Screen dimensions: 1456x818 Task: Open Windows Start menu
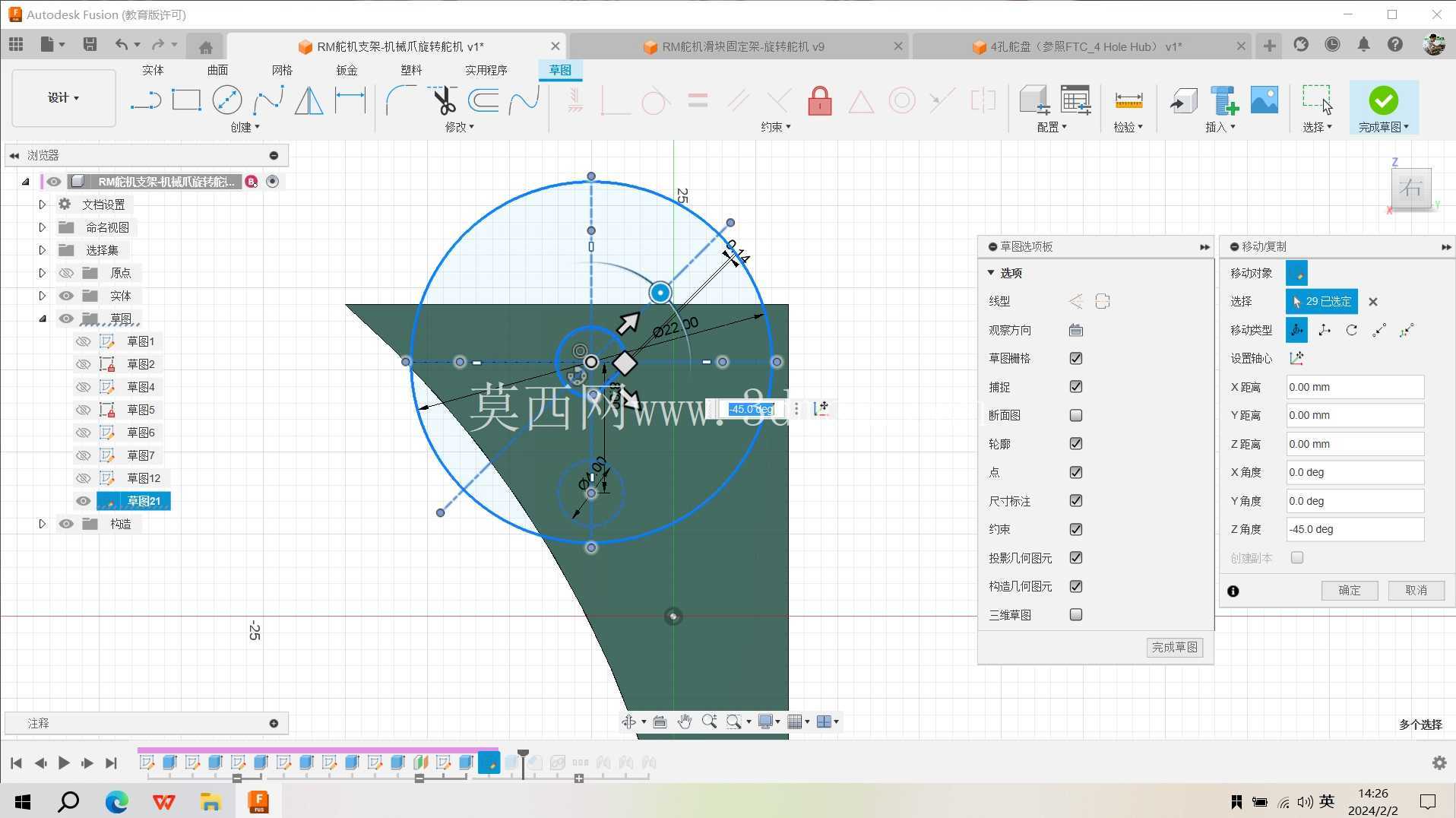tap(23, 801)
